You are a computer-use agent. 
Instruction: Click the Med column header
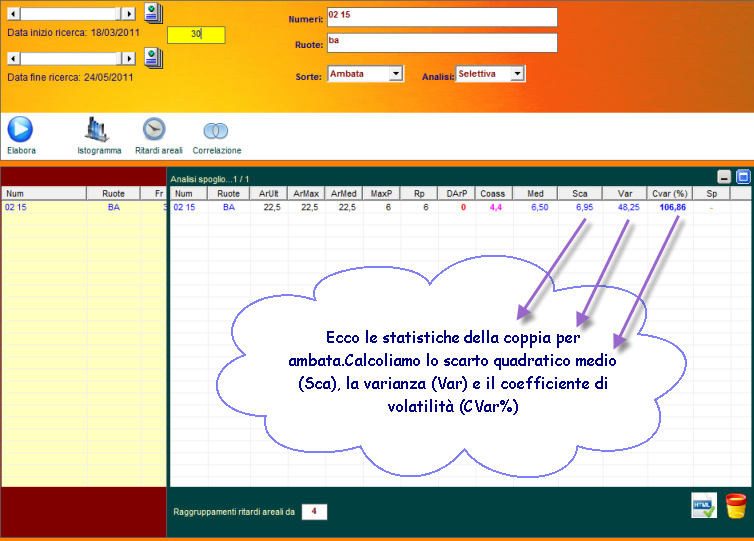point(535,193)
